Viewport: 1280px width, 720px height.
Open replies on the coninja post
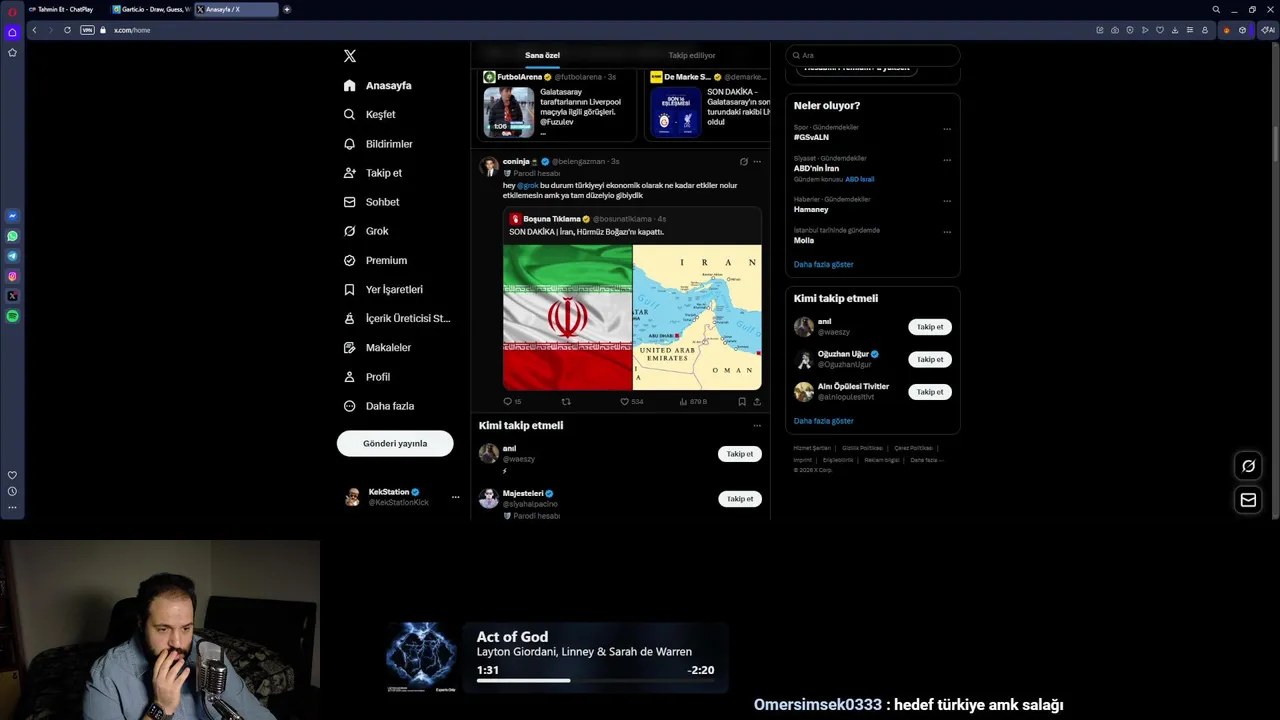[508, 401]
